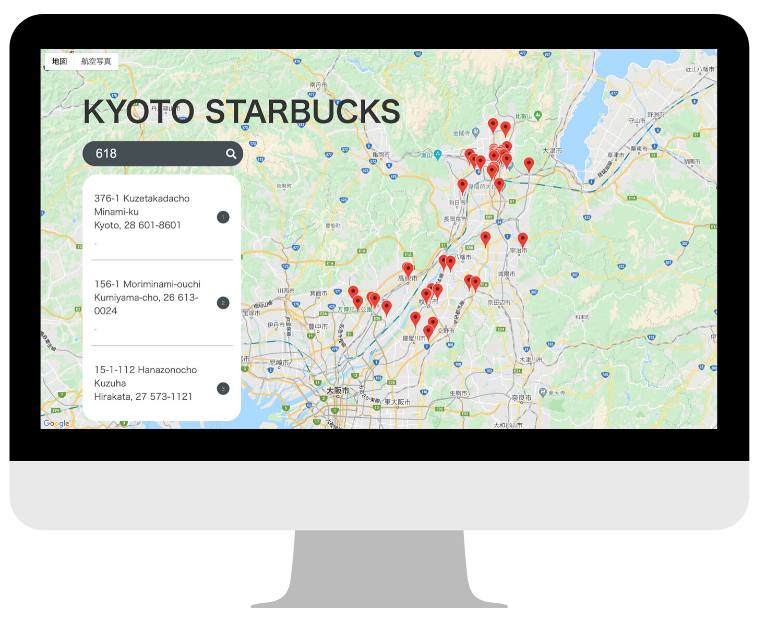The image size is (762, 624).
Task: Click the lone red pin nearest 大津市
Action: click(529, 164)
